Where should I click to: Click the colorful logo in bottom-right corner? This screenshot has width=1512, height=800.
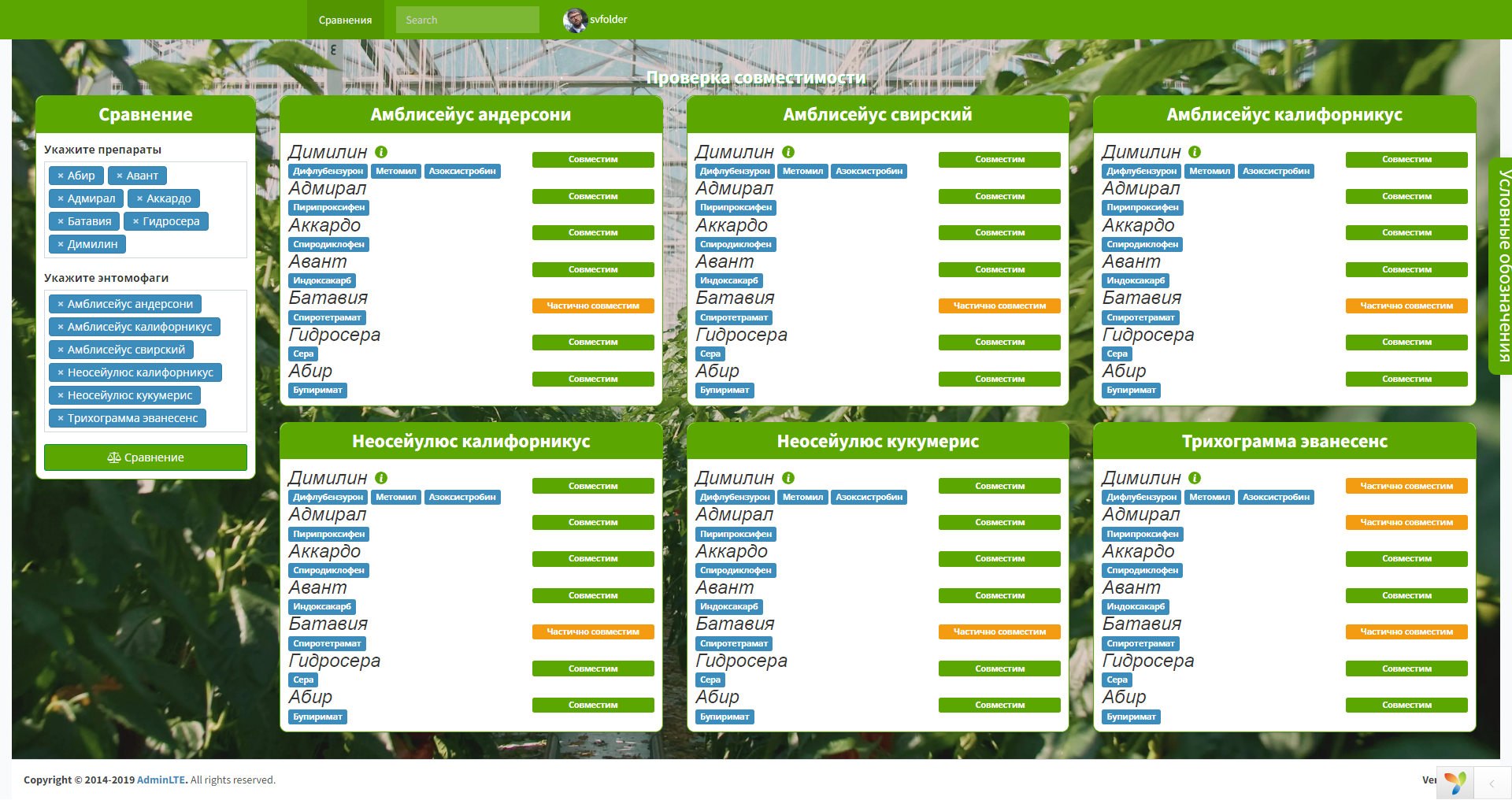(1455, 782)
